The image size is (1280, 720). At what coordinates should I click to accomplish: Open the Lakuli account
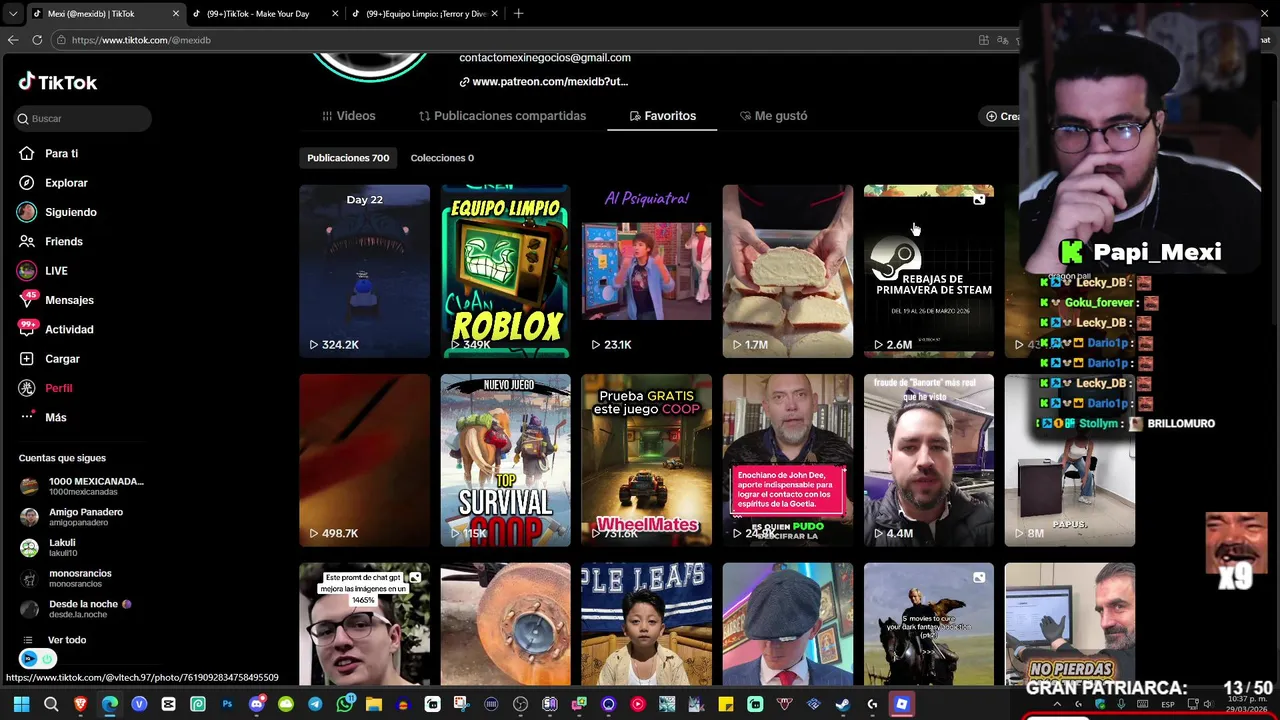tap(48, 547)
